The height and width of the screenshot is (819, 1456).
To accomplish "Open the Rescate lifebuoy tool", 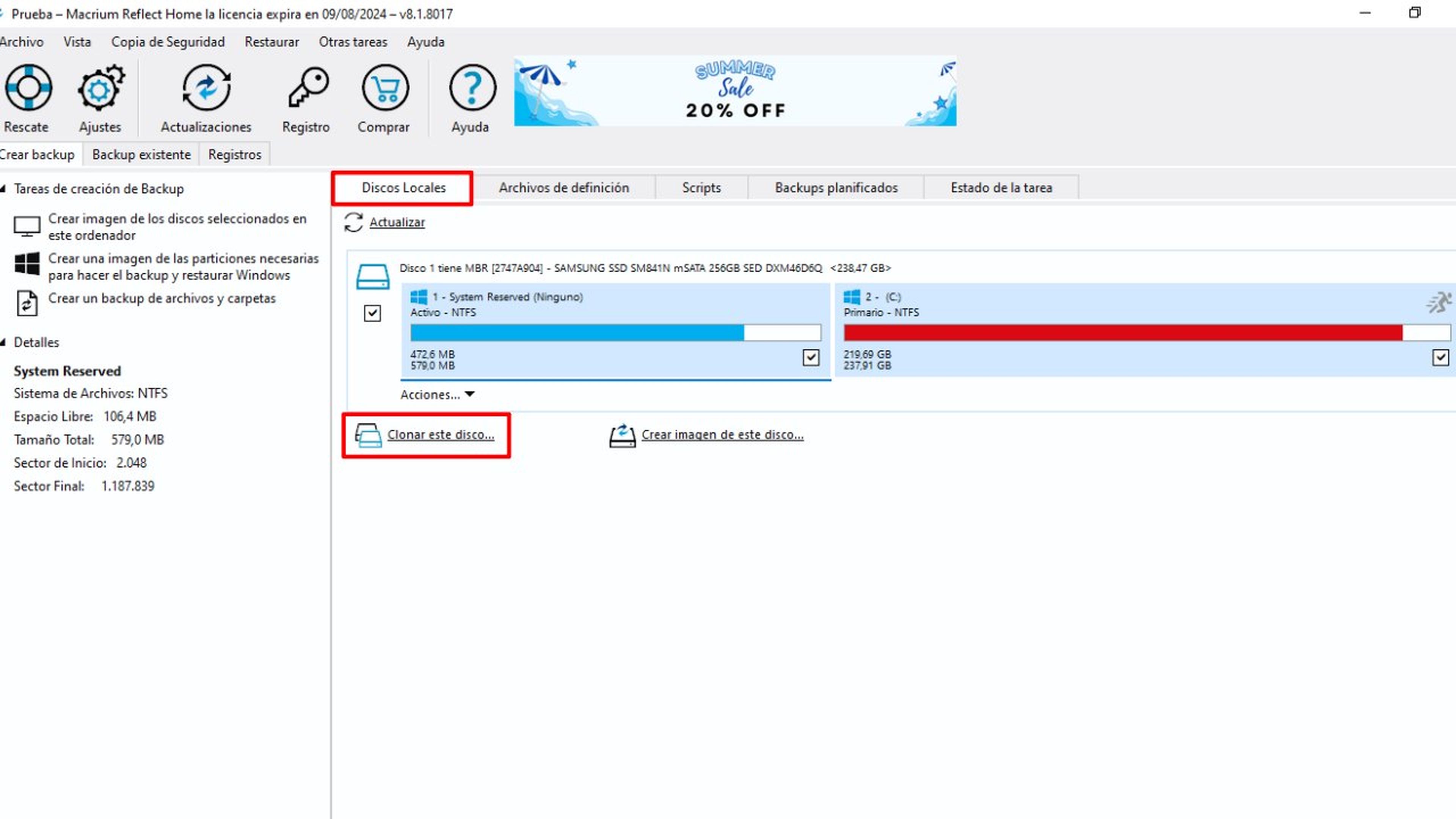I will (28, 88).
